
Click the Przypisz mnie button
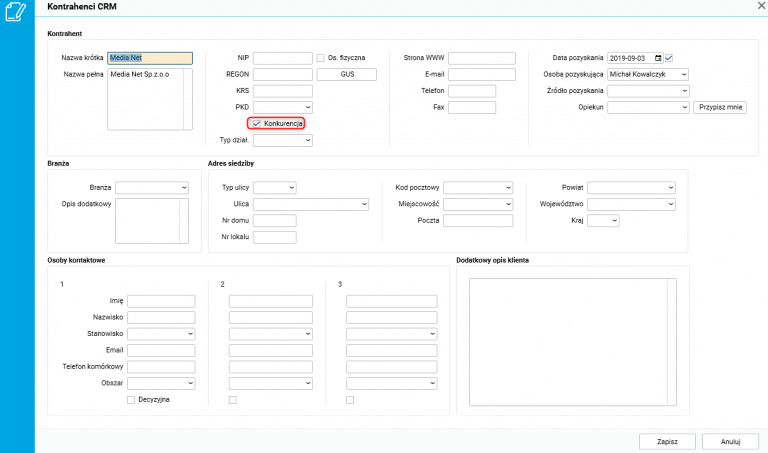720,107
